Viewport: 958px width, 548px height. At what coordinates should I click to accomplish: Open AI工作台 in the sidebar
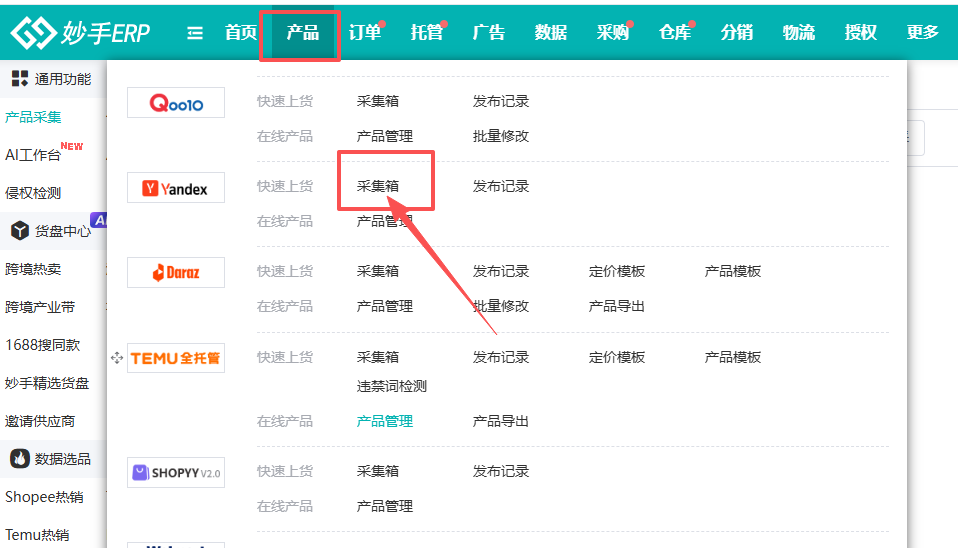pyautogui.click(x=33, y=155)
